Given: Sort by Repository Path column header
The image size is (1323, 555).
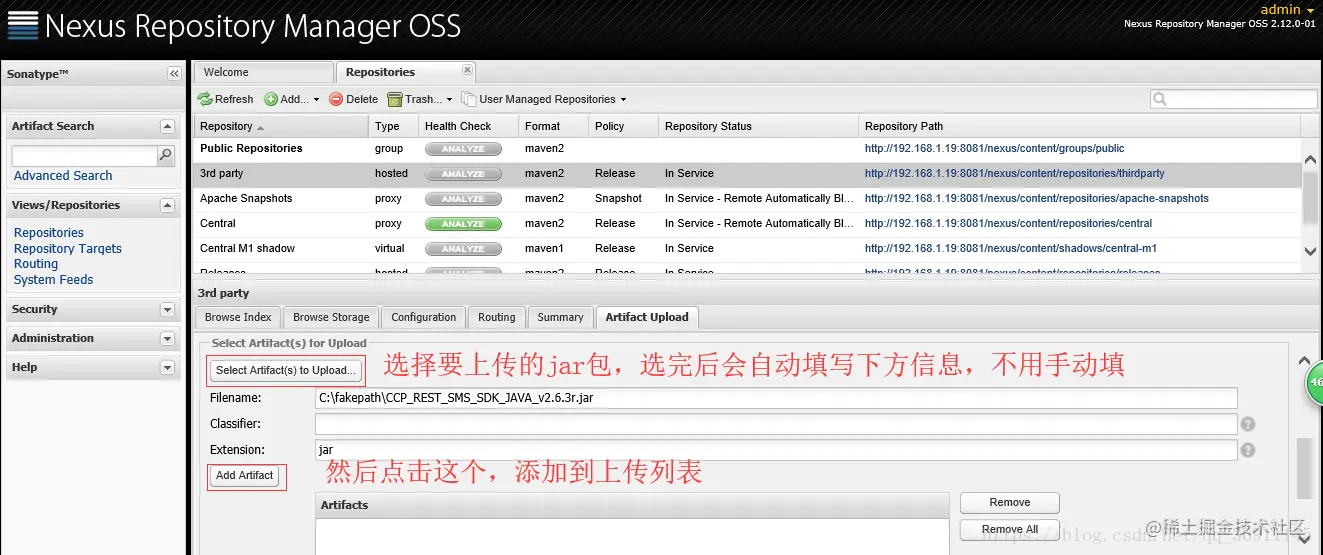Looking at the screenshot, I should 1079,126.
